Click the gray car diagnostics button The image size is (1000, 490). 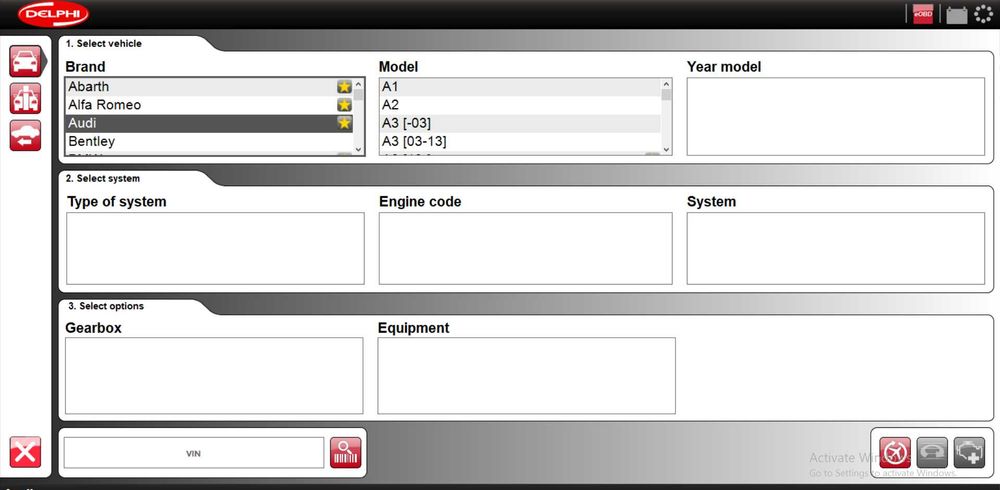coord(932,453)
